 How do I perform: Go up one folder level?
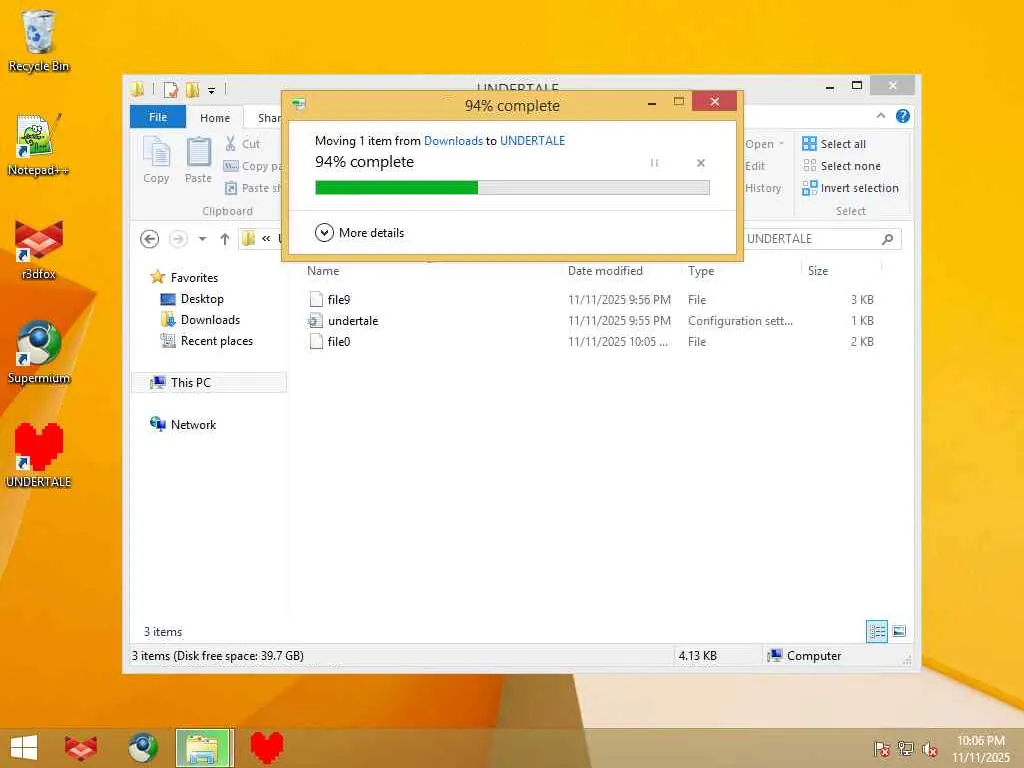point(225,239)
